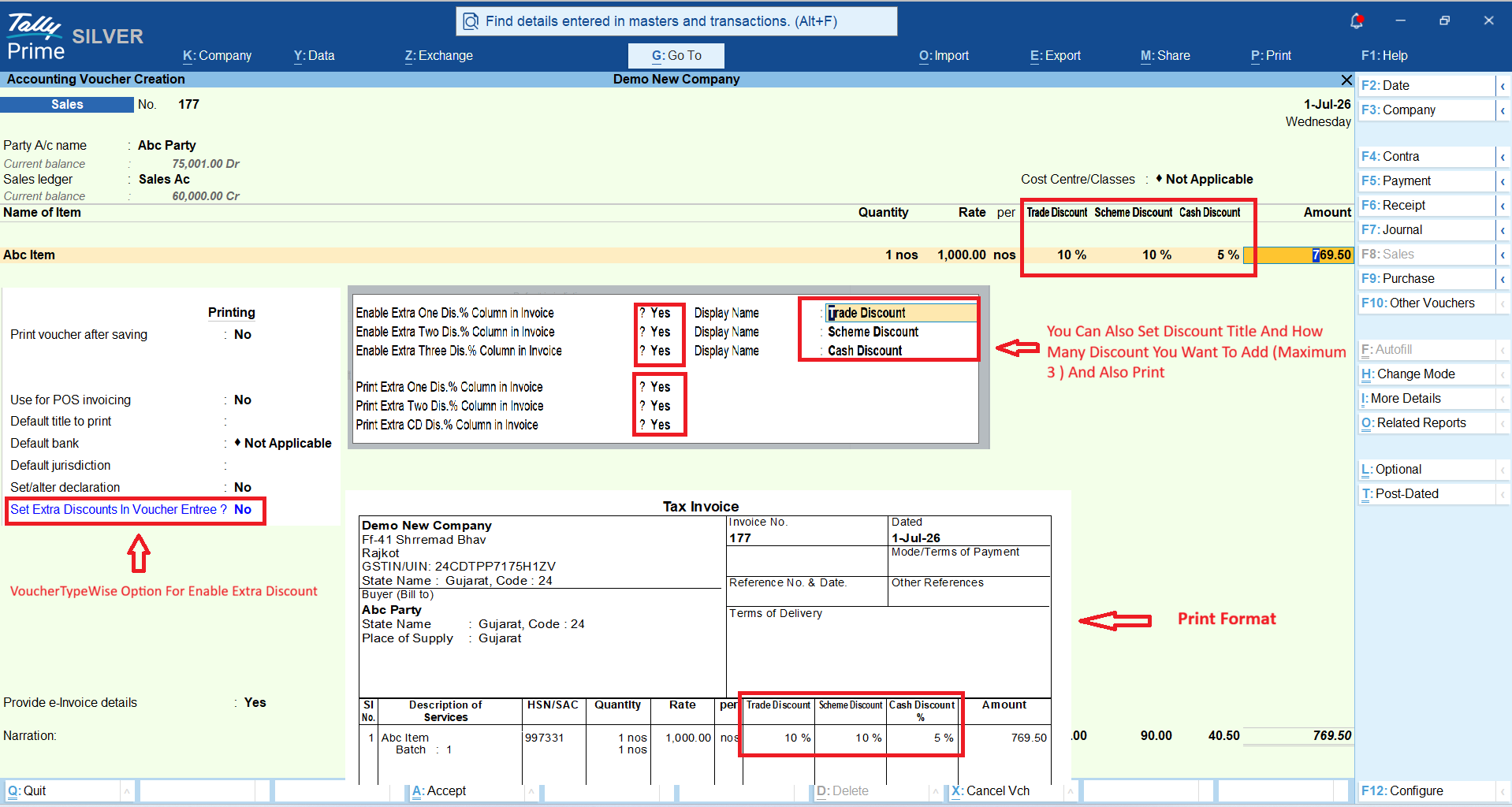Click the G: Go To button
The height and width of the screenshot is (807, 1512).
pyautogui.click(x=676, y=55)
